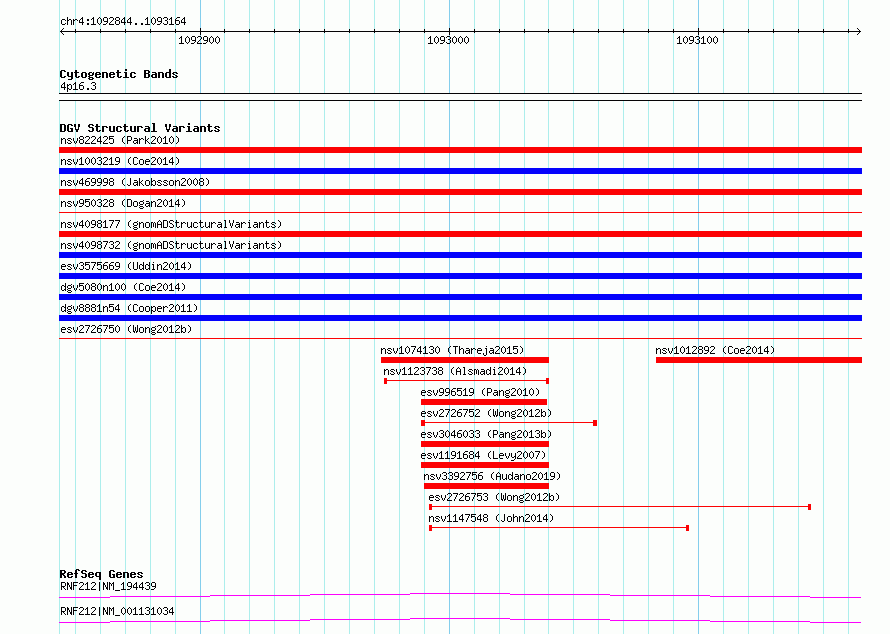Open the nsv1074130 (Thareja2015) variant label

point(452,350)
